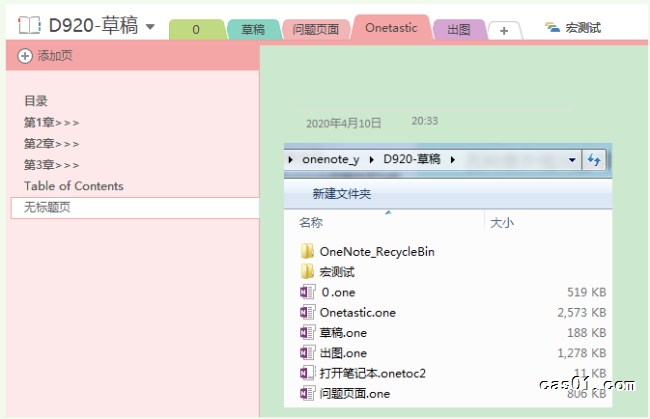Click the refresh icon in address bar
This screenshot has width=650, height=419.
(594, 160)
